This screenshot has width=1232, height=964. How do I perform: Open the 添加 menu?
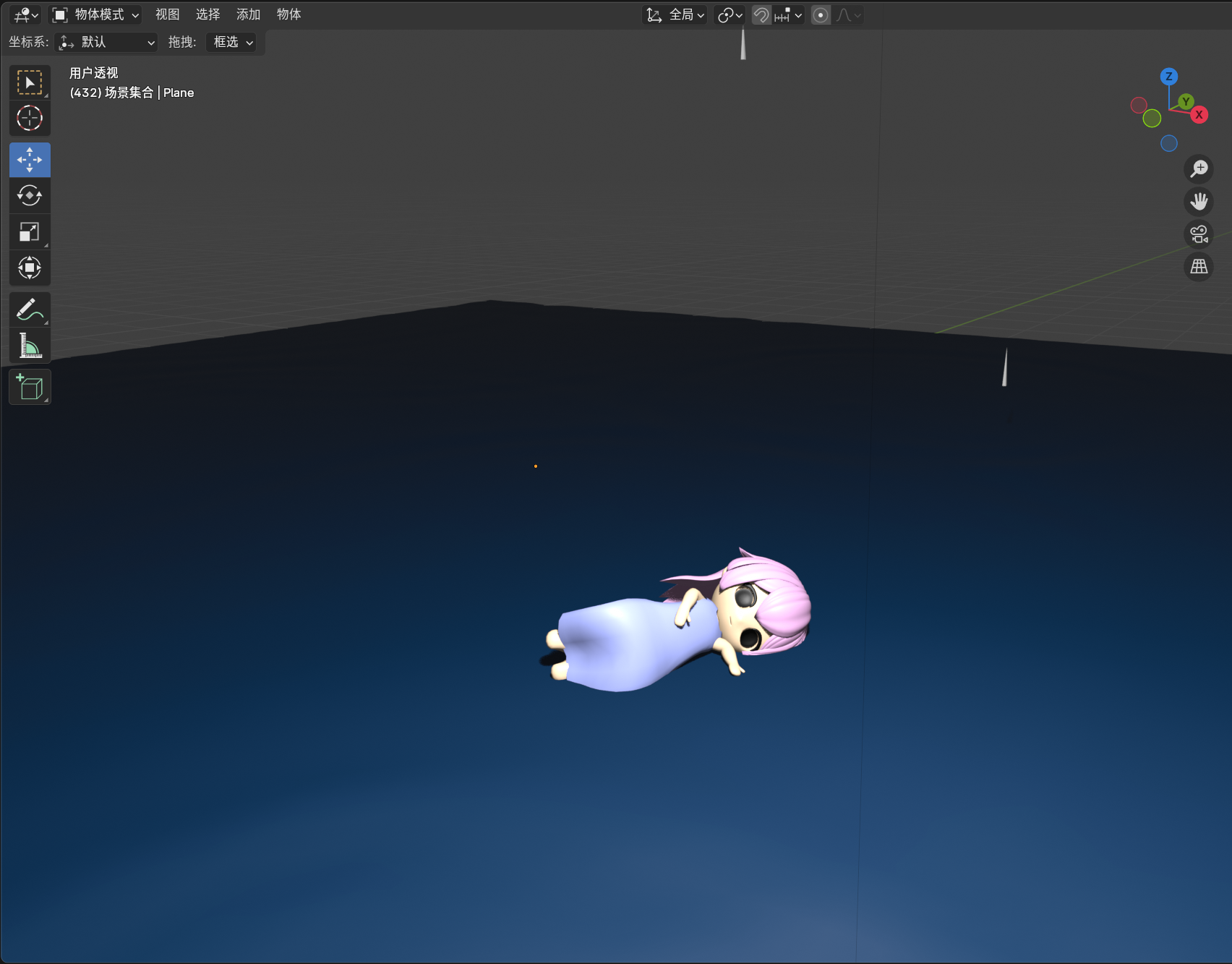[248, 15]
